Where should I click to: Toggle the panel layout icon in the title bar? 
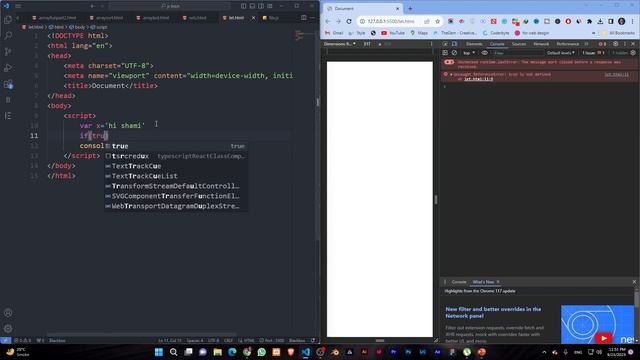click(252, 6)
